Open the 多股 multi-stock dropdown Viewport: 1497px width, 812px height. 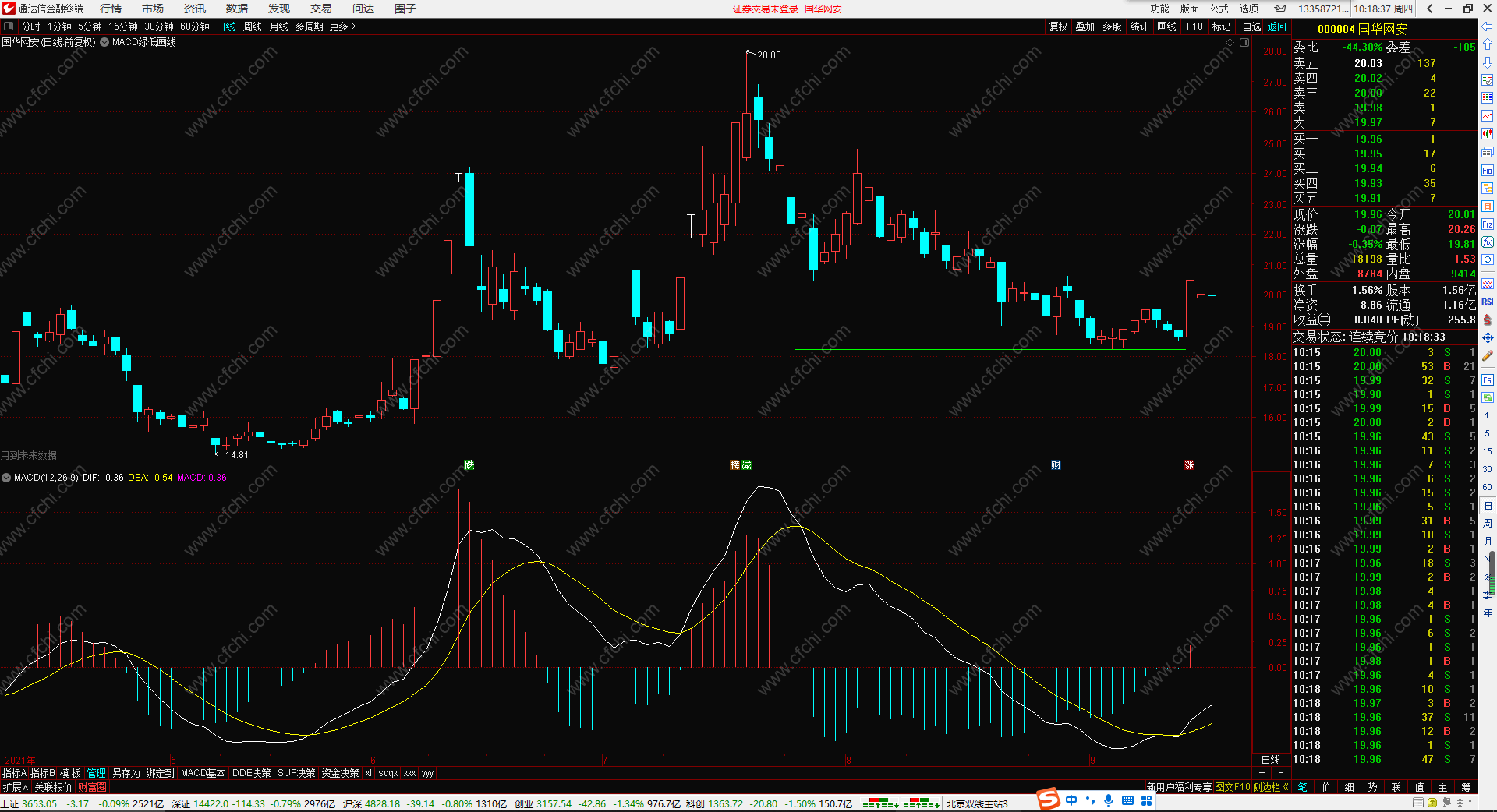[x=1112, y=26]
